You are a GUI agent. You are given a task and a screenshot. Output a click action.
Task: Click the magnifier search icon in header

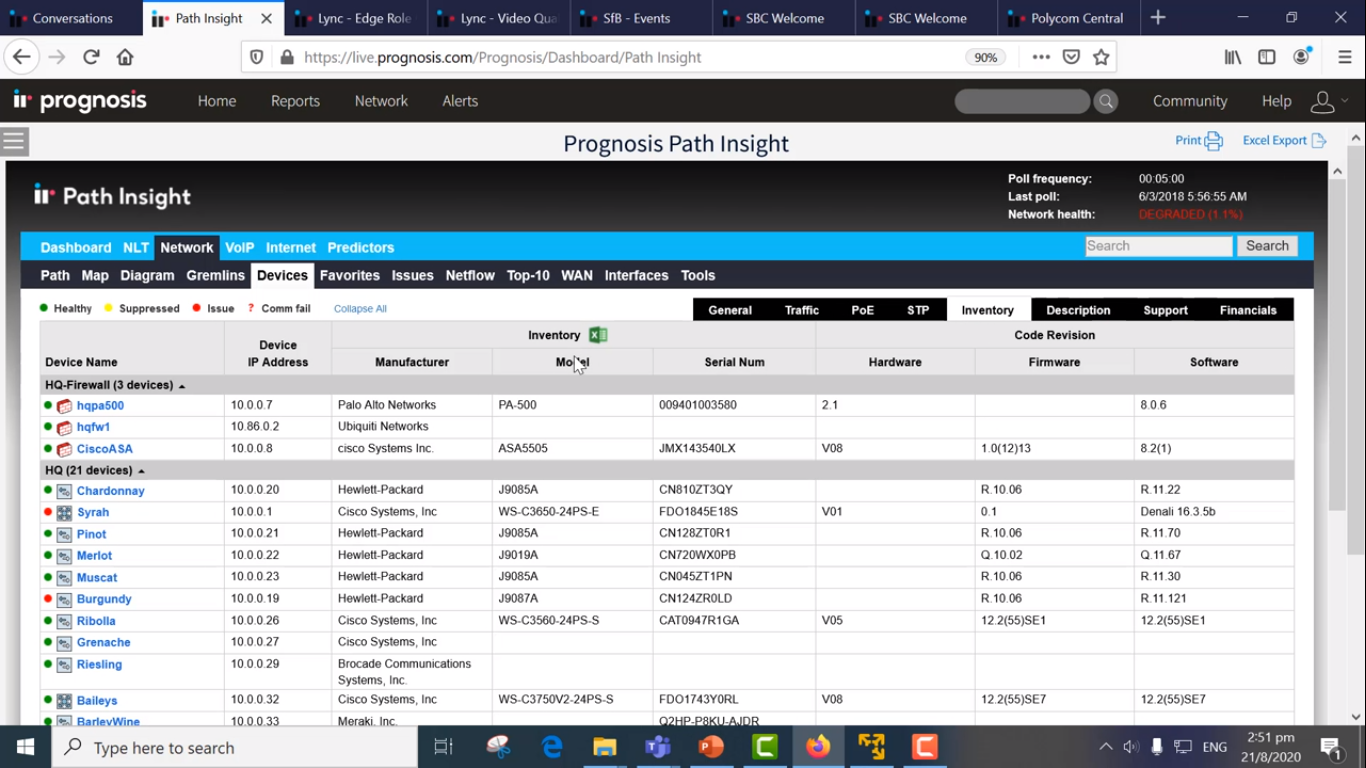point(1105,101)
